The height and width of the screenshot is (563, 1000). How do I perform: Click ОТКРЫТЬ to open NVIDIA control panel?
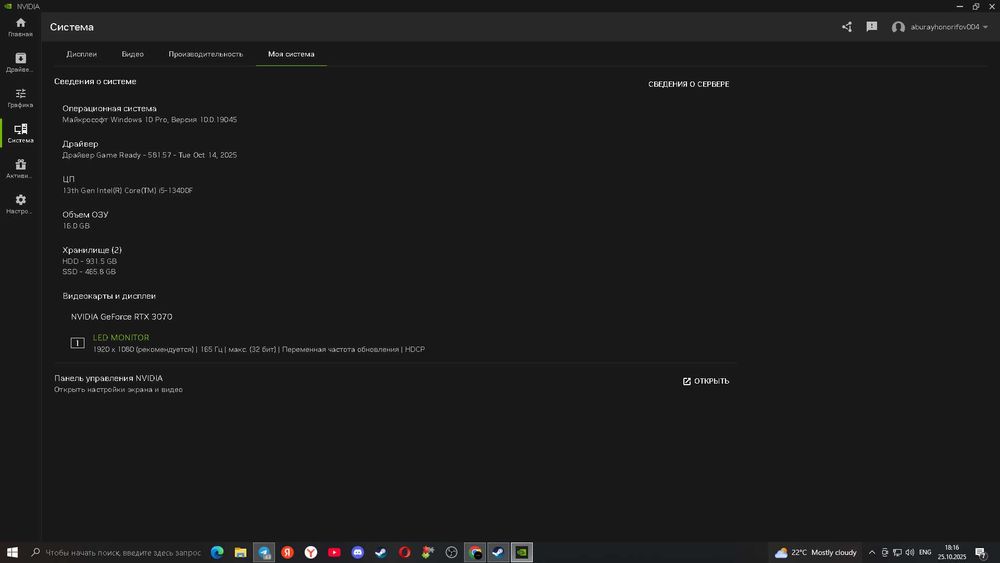click(706, 381)
